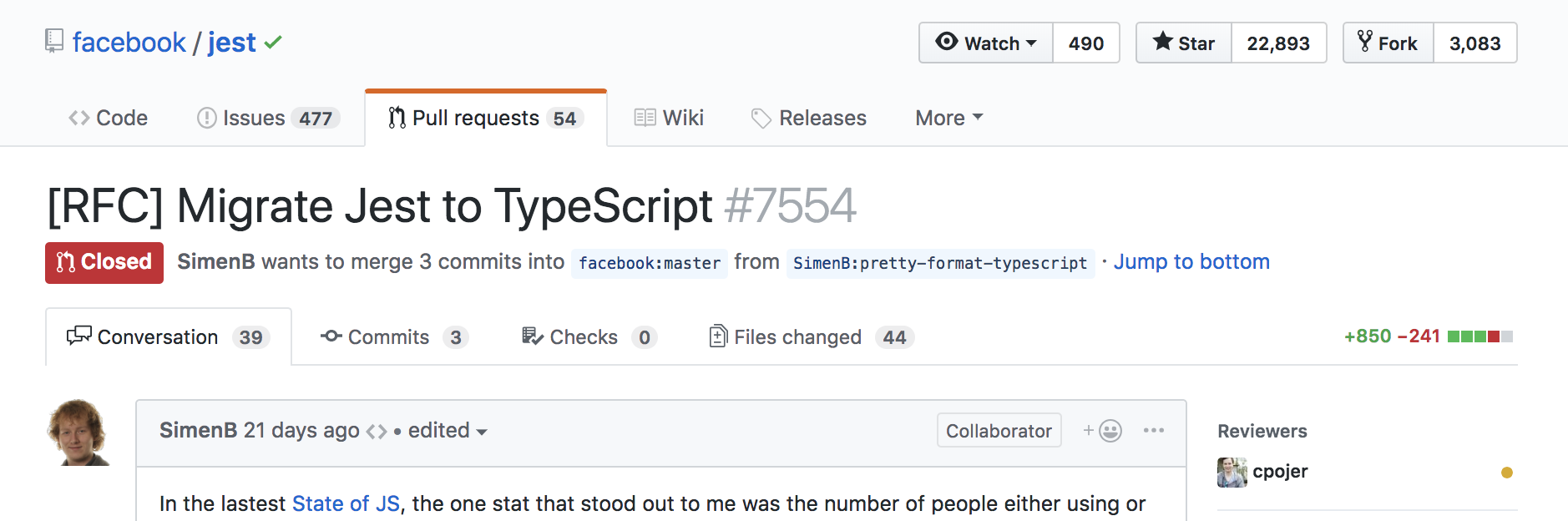Viewport: 1568px width, 521px height.
Task: Switch to the Code tab
Action: [x=108, y=118]
